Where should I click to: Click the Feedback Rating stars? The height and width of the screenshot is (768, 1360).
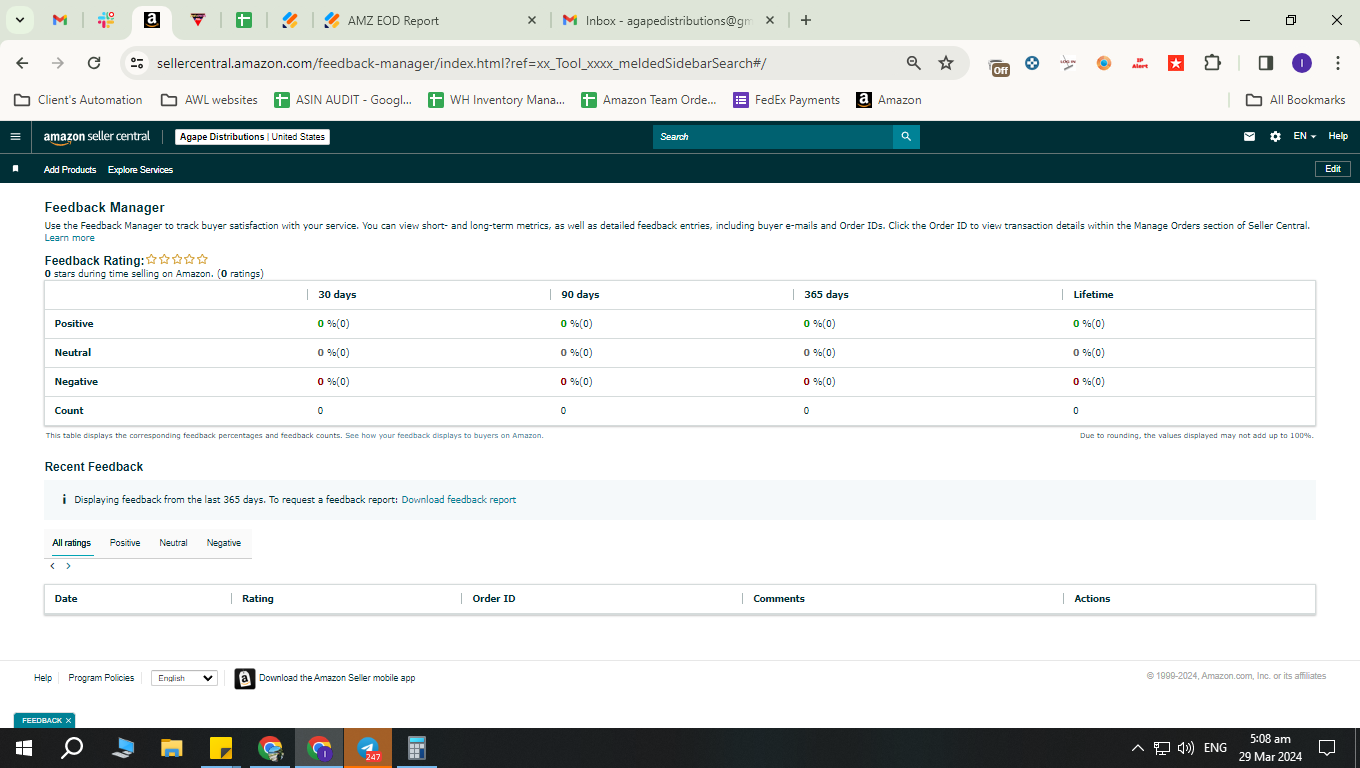[177, 260]
